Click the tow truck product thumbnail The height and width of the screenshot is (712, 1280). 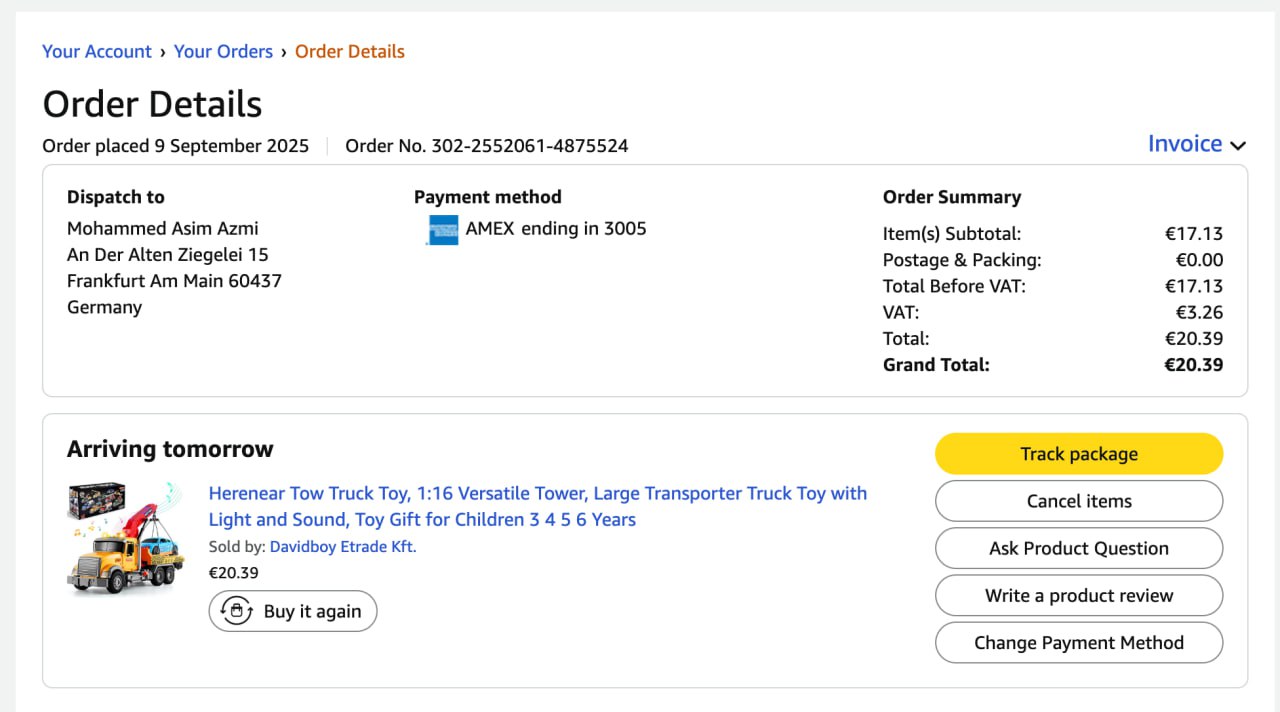coord(126,538)
